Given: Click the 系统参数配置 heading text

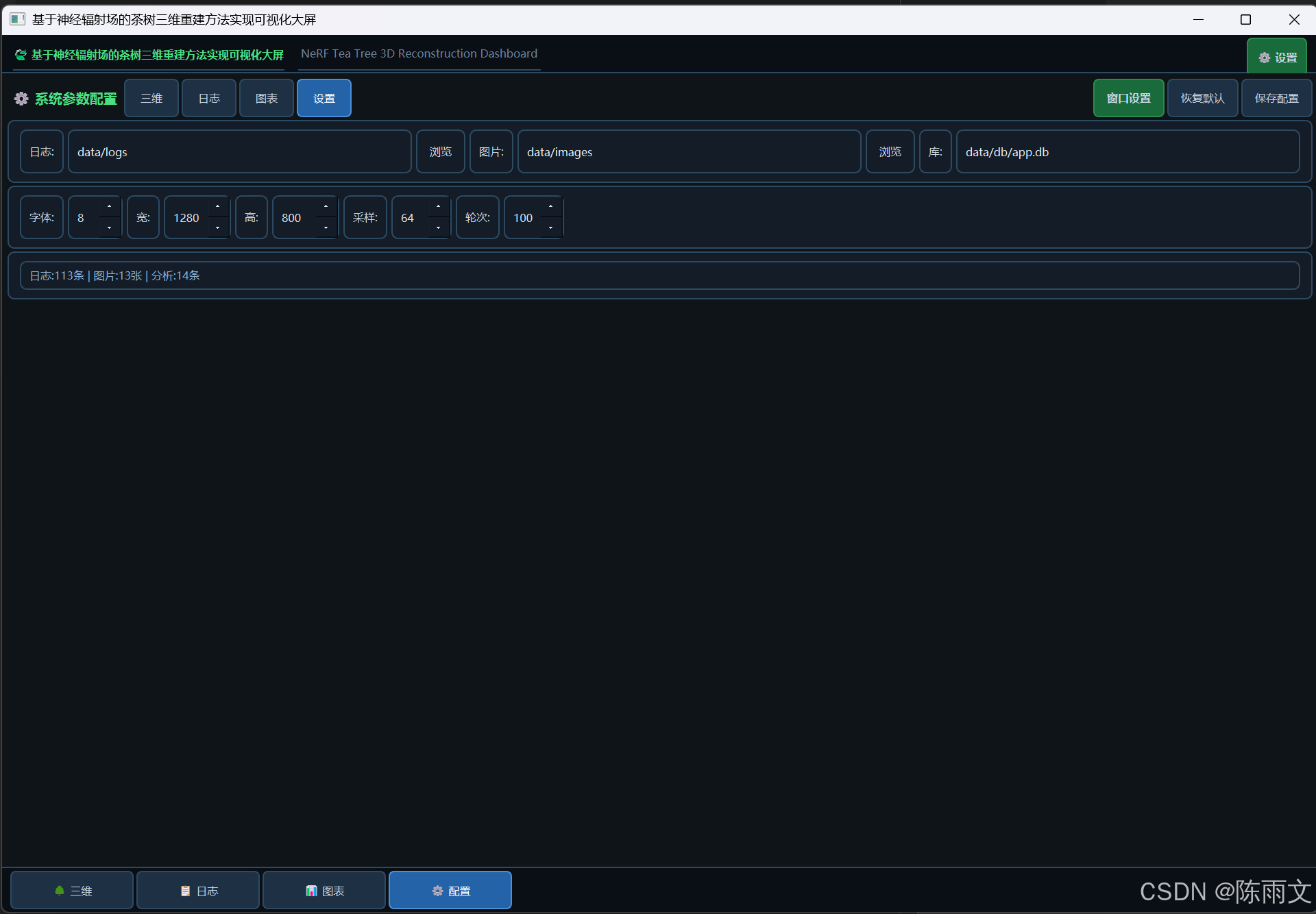Looking at the screenshot, I should (x=76, y=99).
